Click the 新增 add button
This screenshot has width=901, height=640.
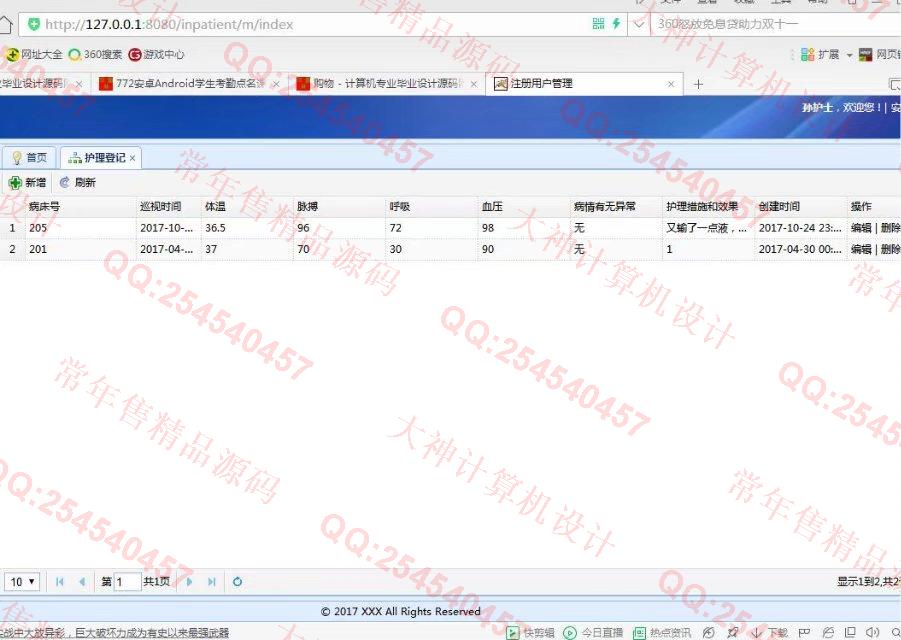click(27, 183)
